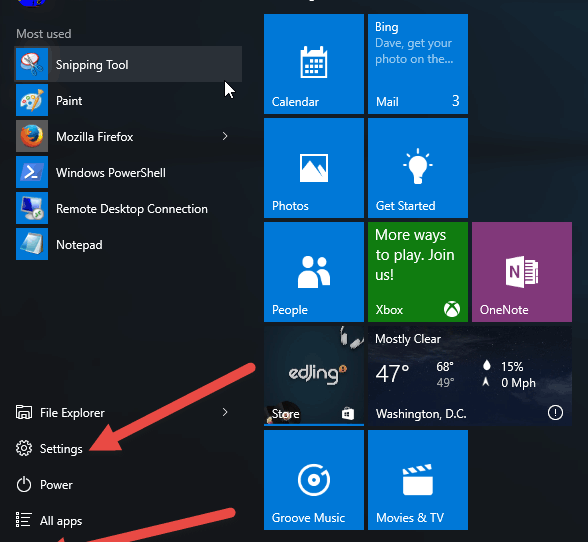Expand File Explorer submenu arrow

point(225,412)
